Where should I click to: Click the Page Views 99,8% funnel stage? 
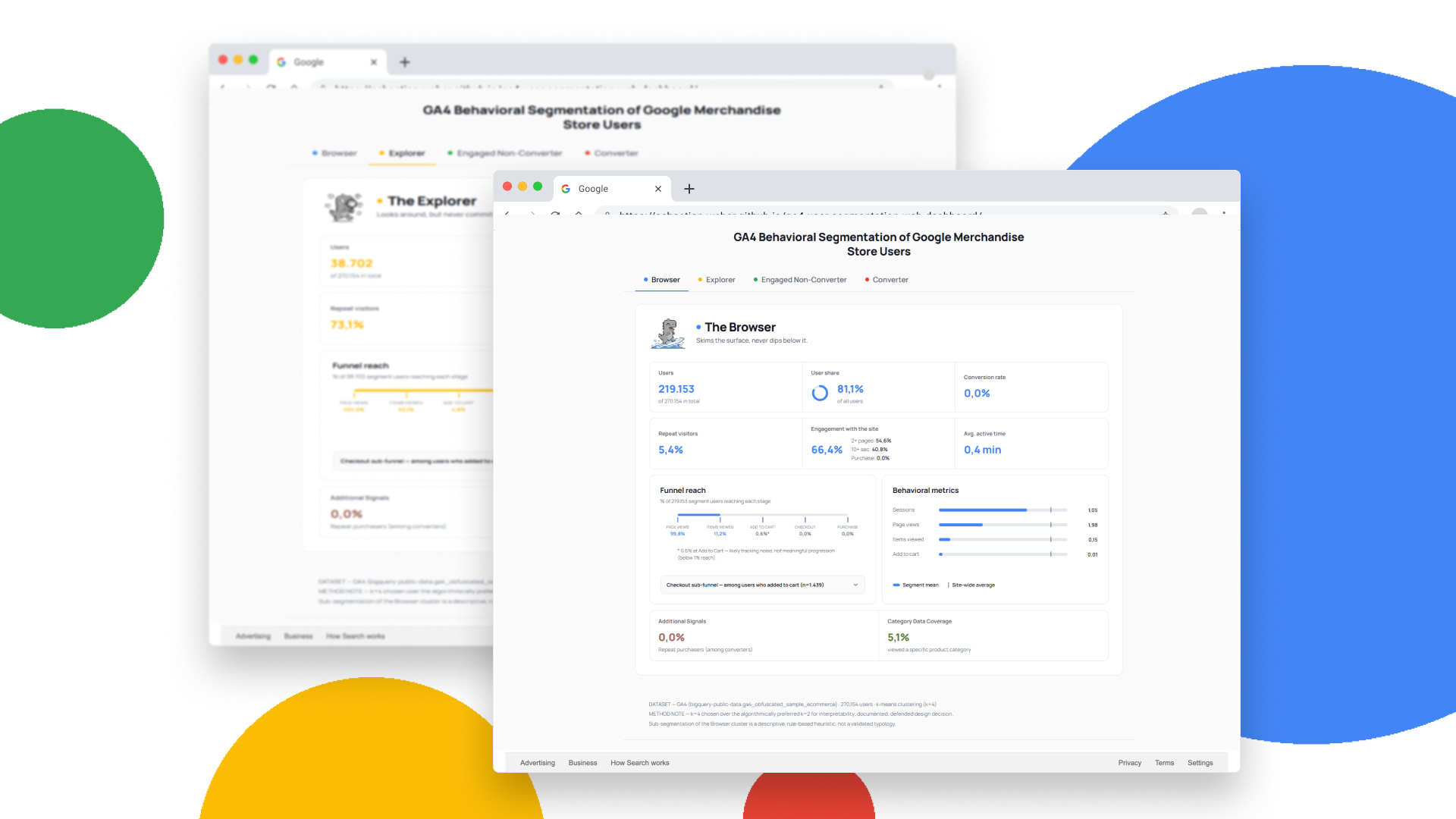coord(677,530)
